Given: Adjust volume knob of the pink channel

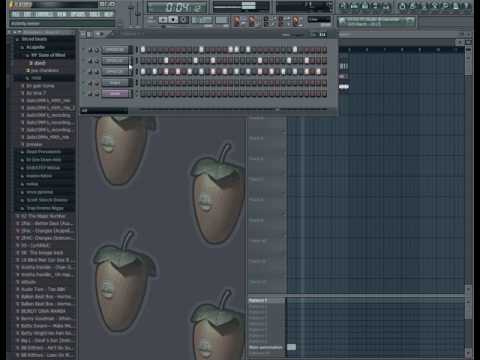Looking at the screenshot, I should [x=97, y=94].
